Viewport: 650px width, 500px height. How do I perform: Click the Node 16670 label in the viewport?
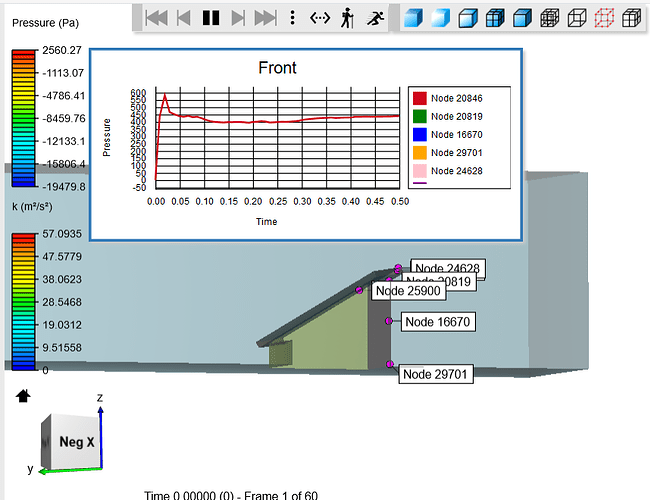point(437,322)
